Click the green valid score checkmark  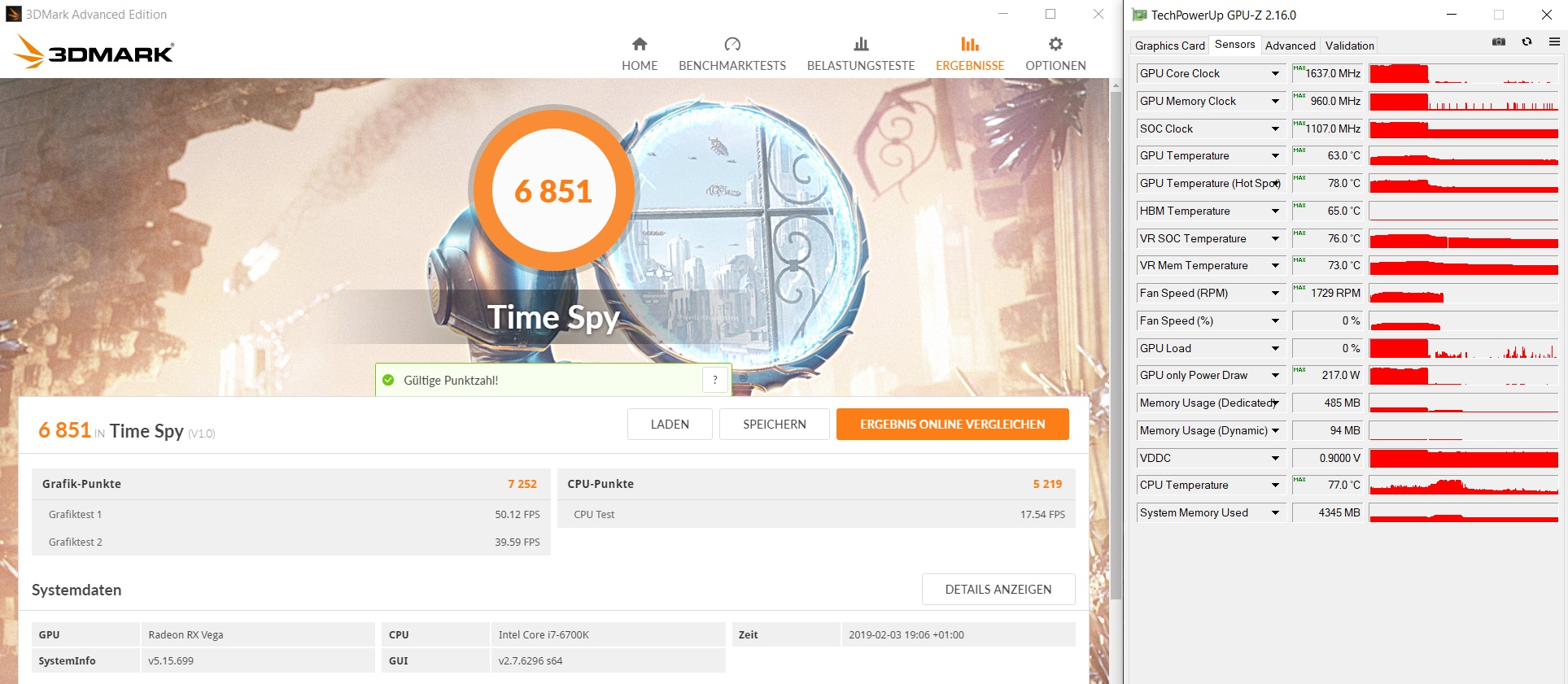[x=388, y=380]
